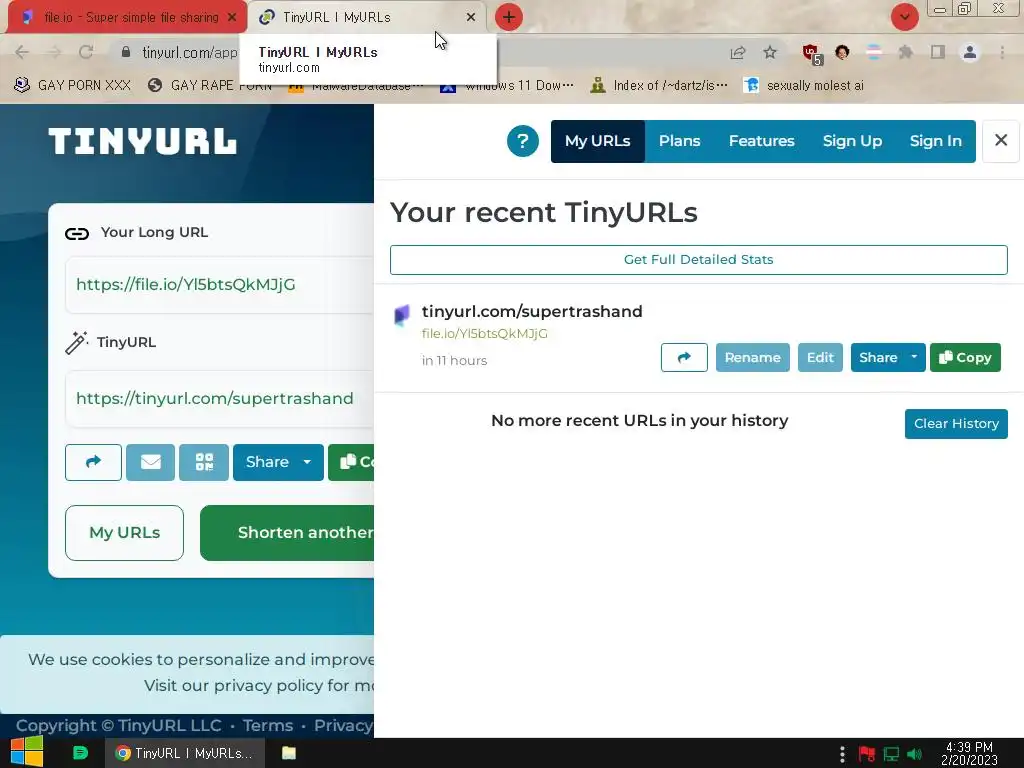The height and width of the screenshot is (768, 1024).
Task: Open the extensions puzzle piece icon
Action: pos(905,52)
